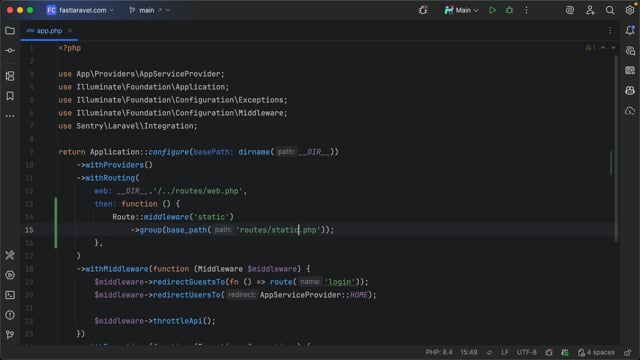Click line number 15 in gutter
Image resolution: width=640 pixels, height=360 pixels.
pos(29,230)
